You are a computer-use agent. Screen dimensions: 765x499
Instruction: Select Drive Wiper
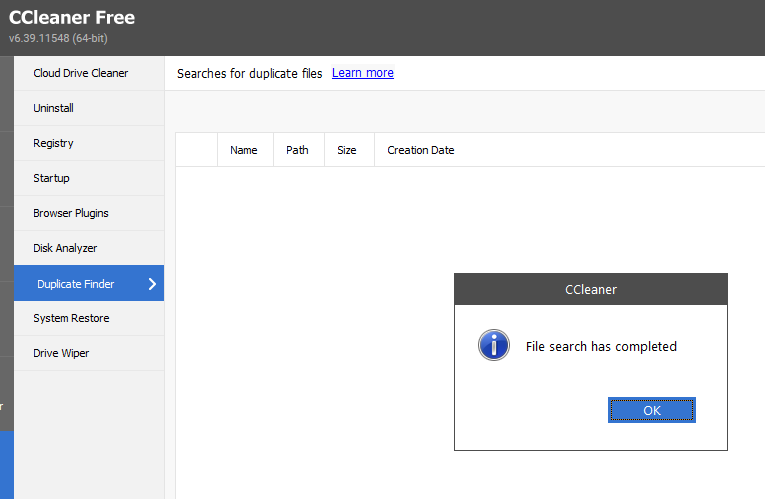89,353
